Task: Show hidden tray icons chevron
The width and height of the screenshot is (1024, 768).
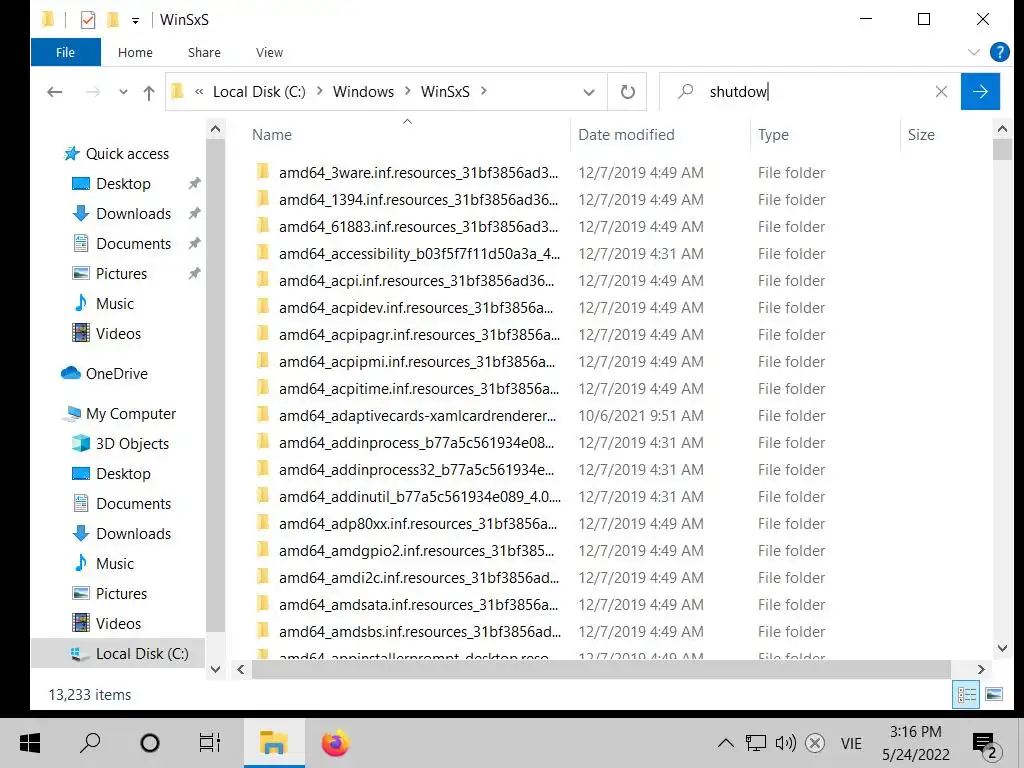Action: [726, 743]
